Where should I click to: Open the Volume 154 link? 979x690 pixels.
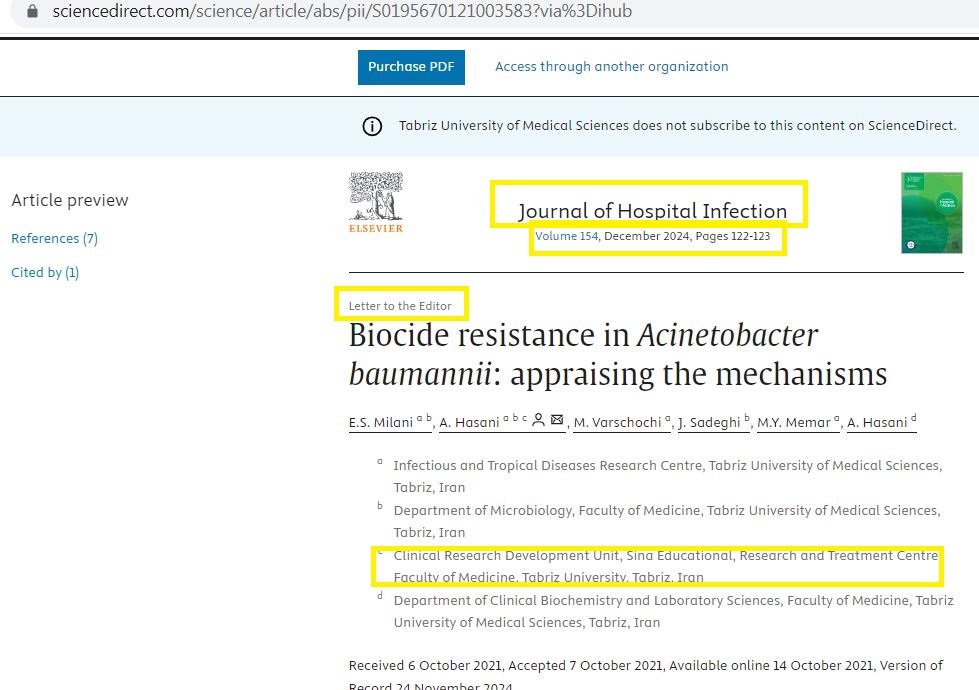click(566, 237)
